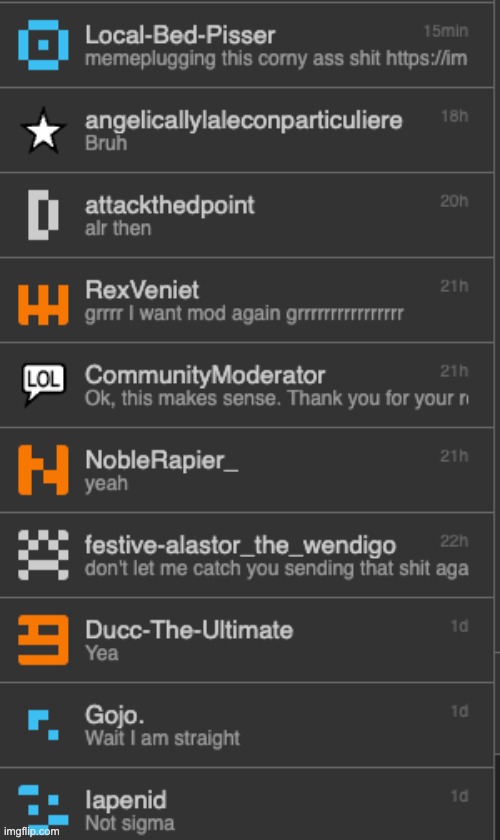Click Iapenid's blue pixel avatar
The image size is (500, 840).
click(x=43, y=805)
